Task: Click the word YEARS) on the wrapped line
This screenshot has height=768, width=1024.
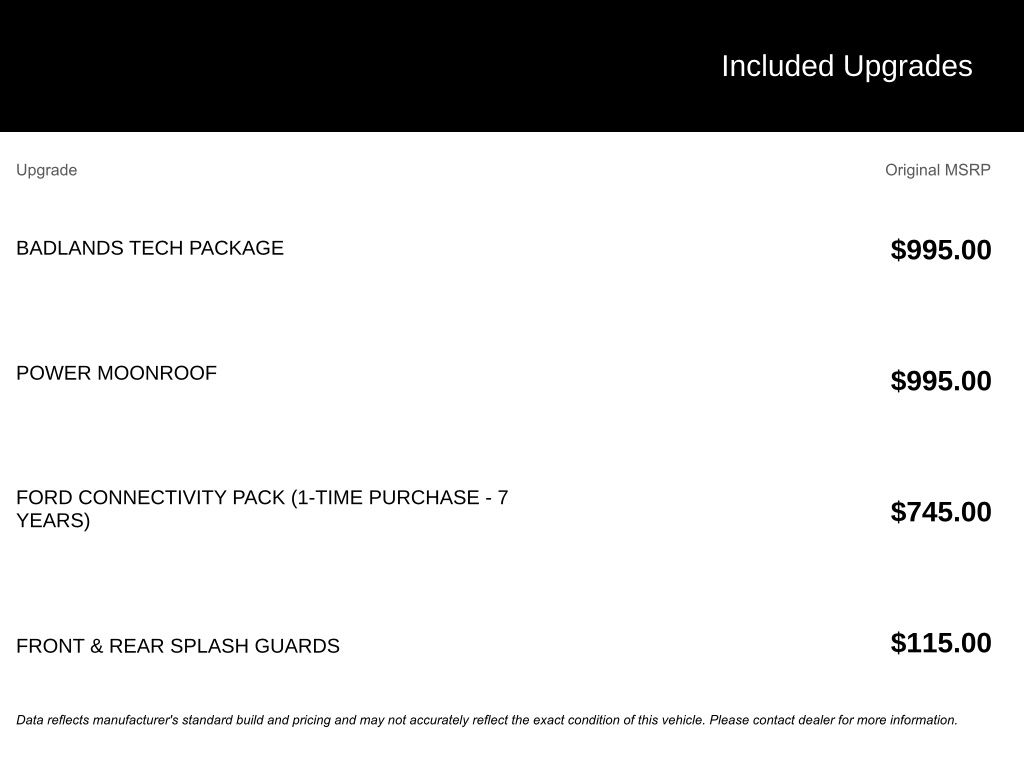Action: (53, 521)
